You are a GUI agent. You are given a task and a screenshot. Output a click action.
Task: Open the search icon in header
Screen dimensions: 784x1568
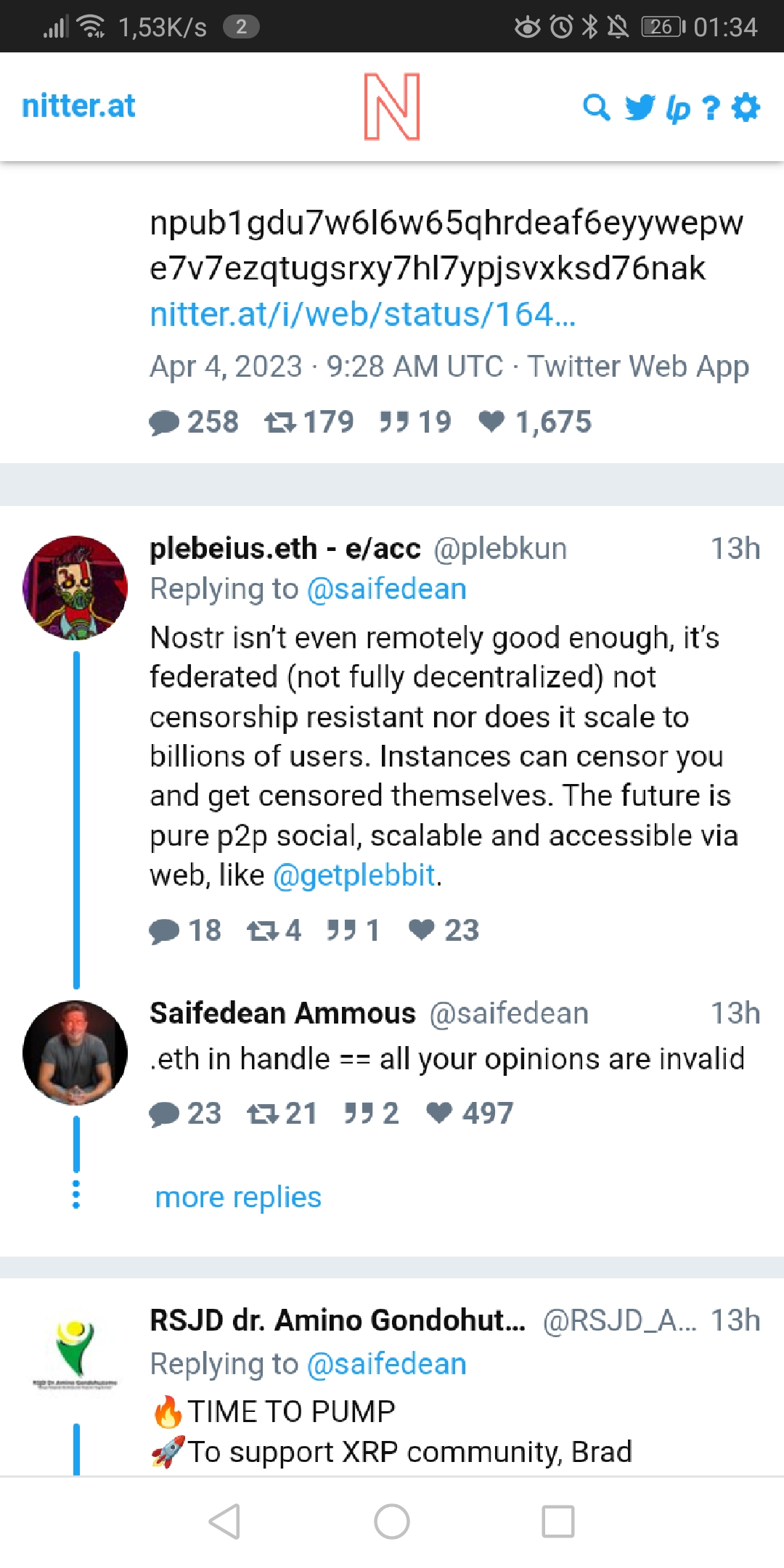coord(597,107)
